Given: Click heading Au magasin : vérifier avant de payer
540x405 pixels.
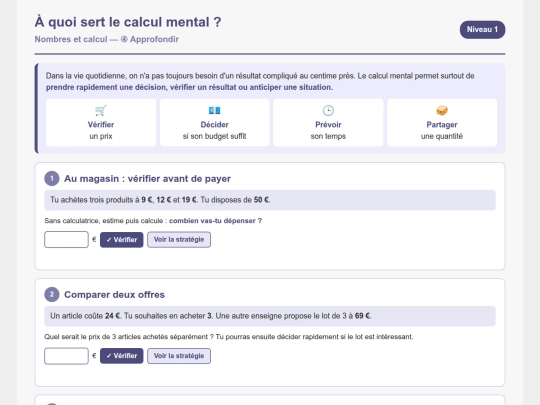Looking at the screenshot, I should click(147, 179).
